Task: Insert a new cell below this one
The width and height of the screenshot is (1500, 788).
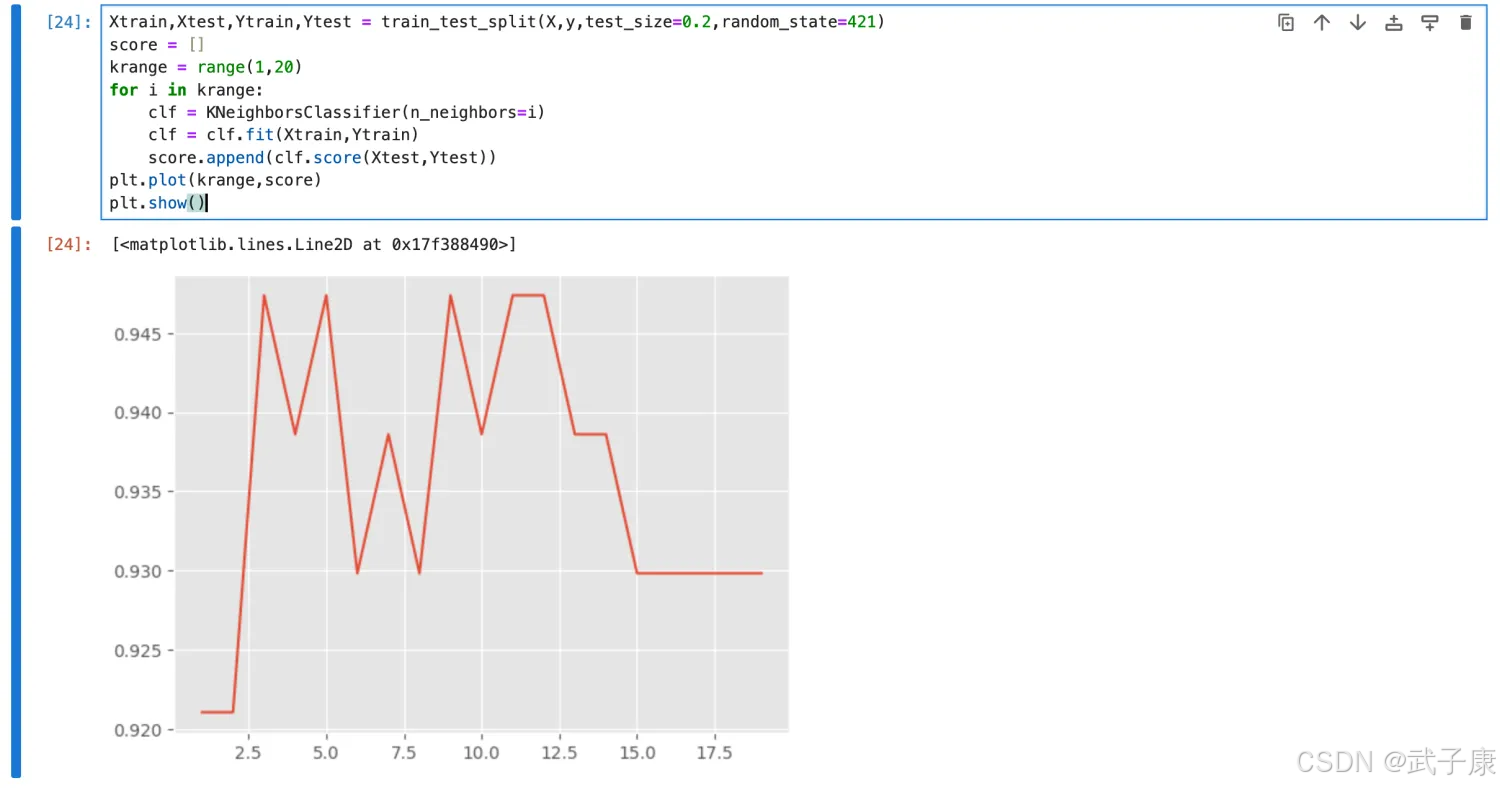Action: tap(1430, 22)
